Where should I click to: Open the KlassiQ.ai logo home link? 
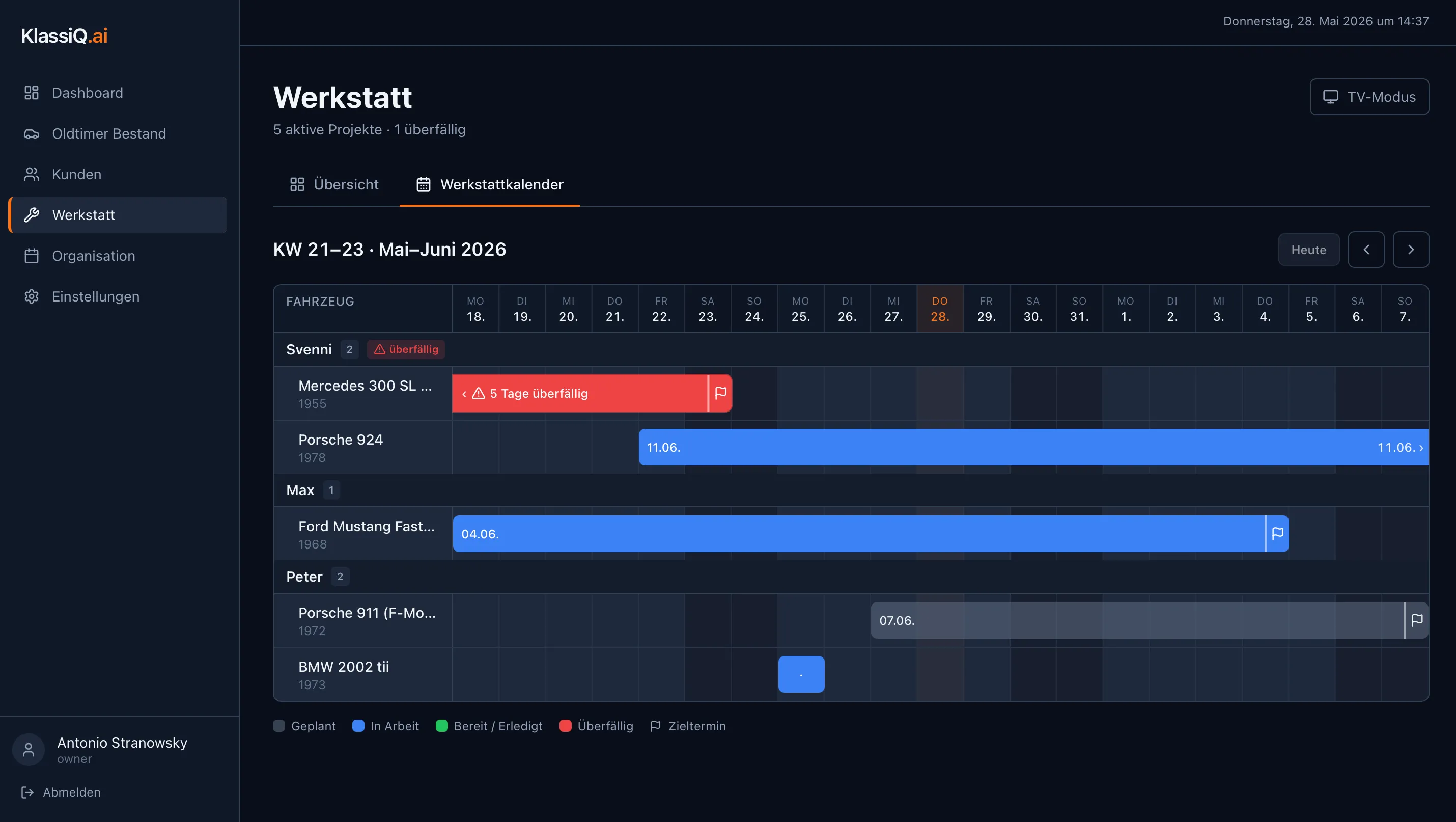pos(64,36)
